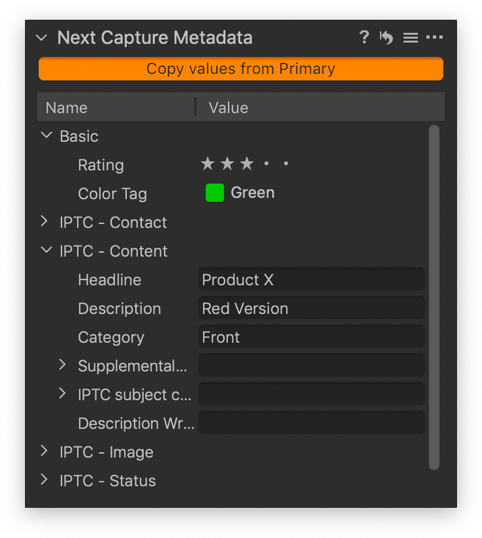The height and width of the screenshot is (538, 482).
Task: Click the Headline field containing Product X
Action: pos(311,279)
